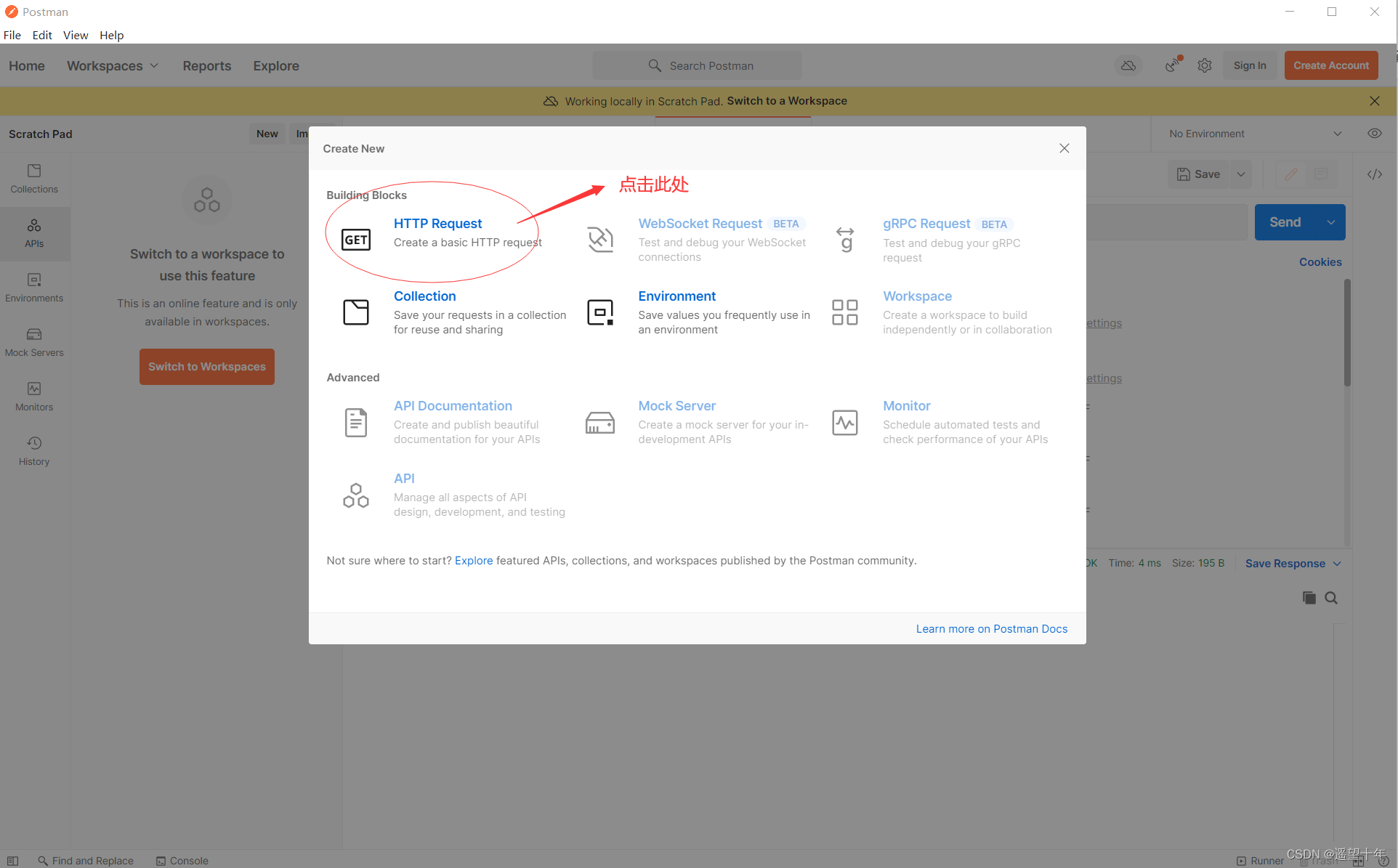Toggle the environment quick look eye
The height and width of the screenshot is (868, 1398).
click(x=1374, y=134)
